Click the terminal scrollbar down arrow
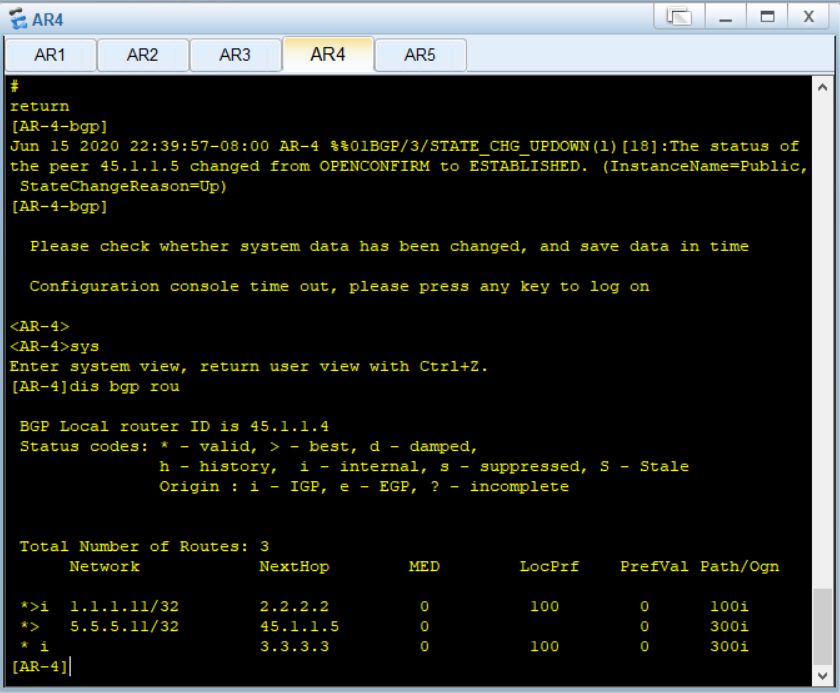The width and height of the screenshot is (840, 693). [x=823, y=676]
